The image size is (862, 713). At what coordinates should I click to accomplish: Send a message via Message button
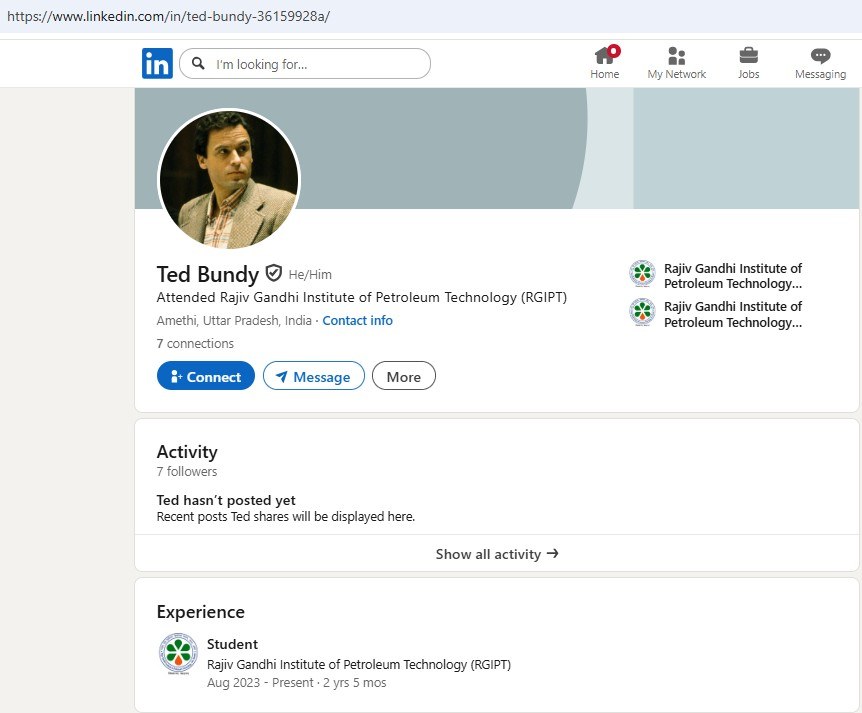click(313, 376)
